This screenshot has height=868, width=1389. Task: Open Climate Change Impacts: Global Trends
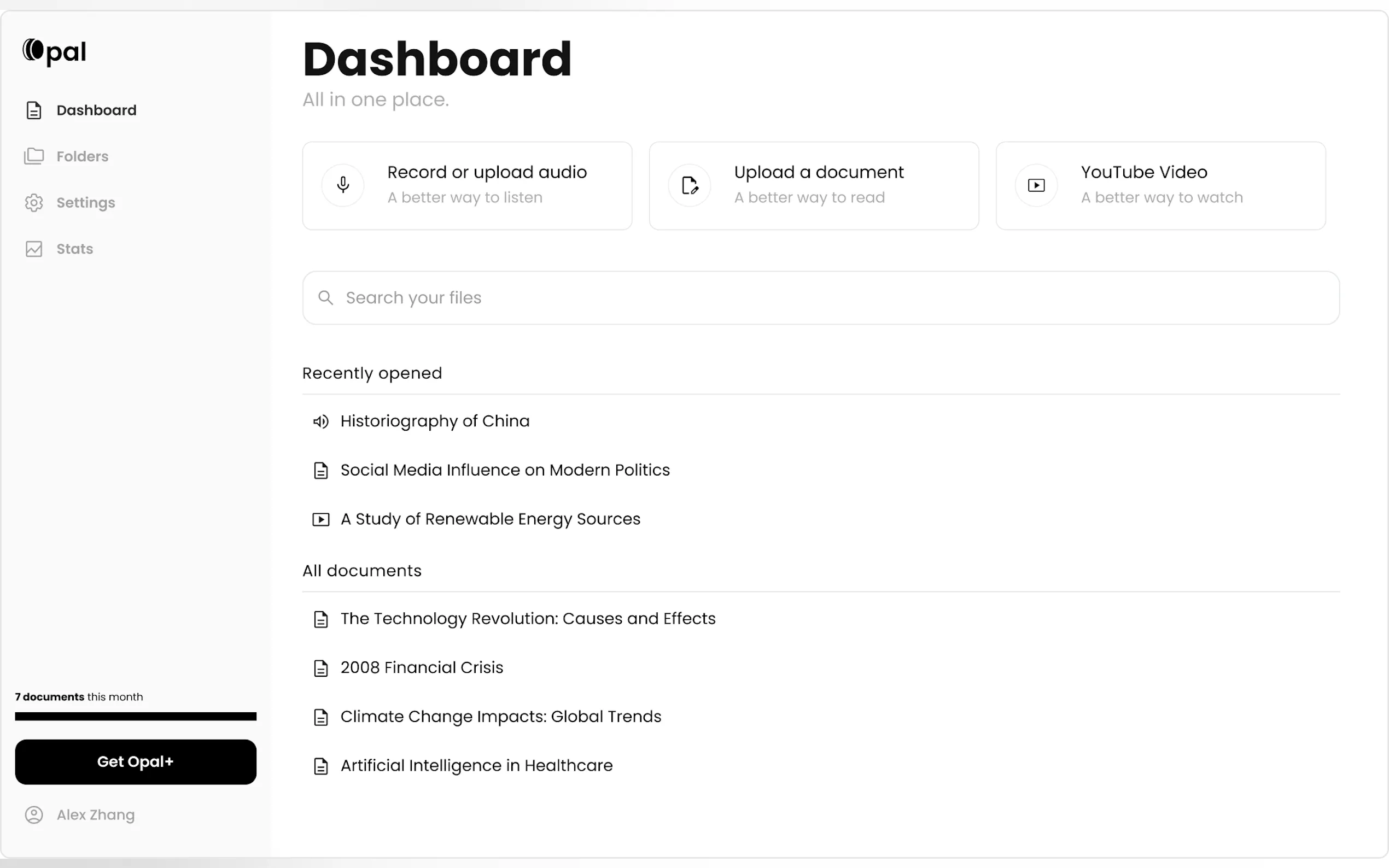click(500, 717)
